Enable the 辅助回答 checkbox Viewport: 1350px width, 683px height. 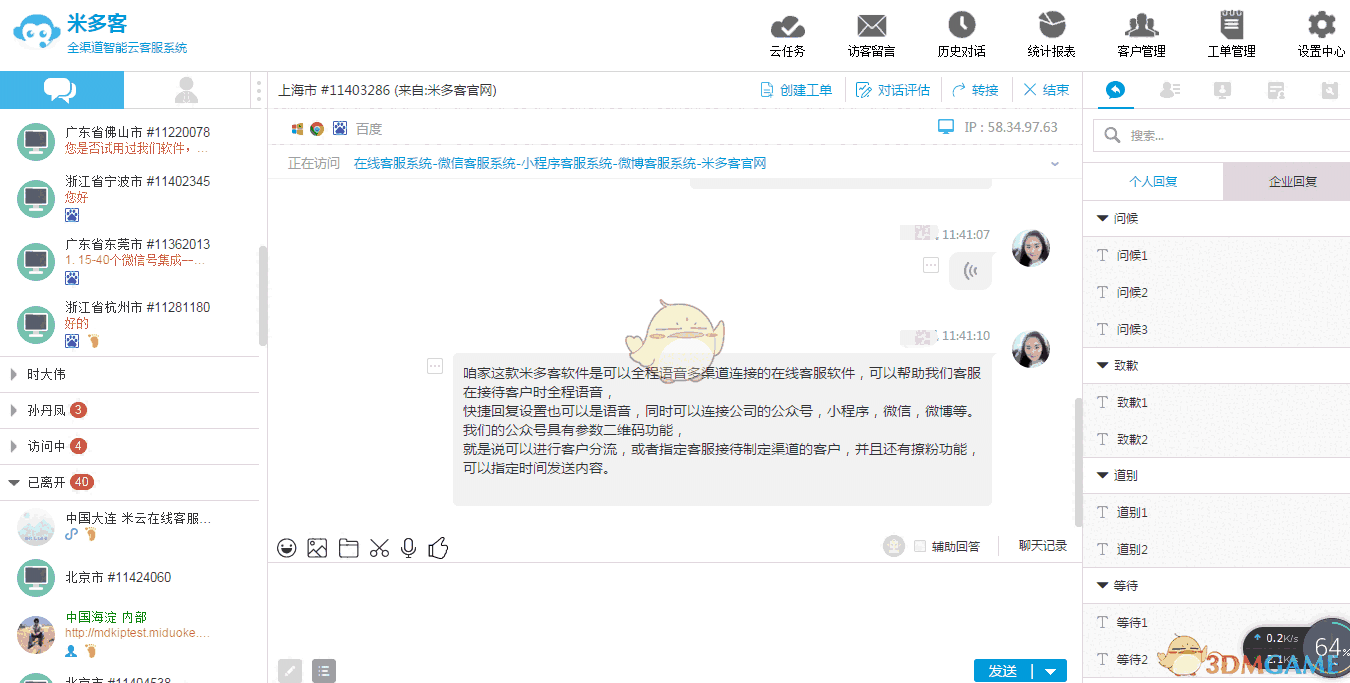(920, 545)
